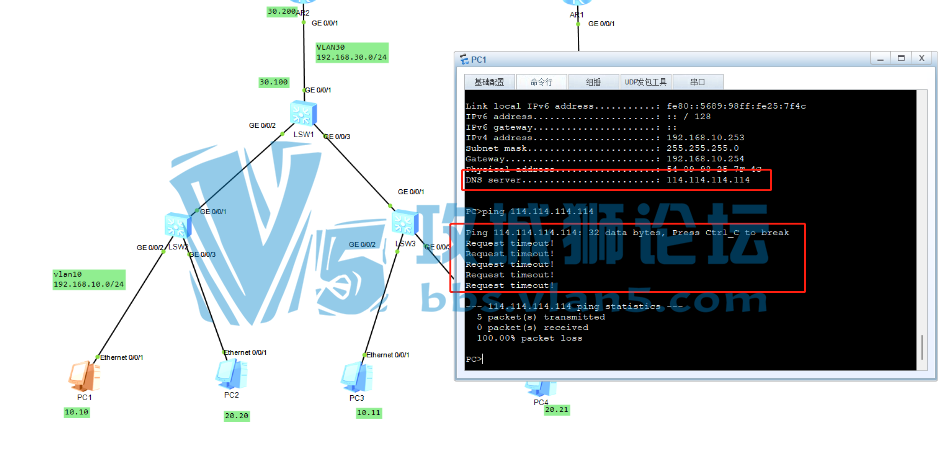Click the DNS server 114.114.114.114 line
The height and width of the screenshot is (468, 939).
tap(608, 180)
